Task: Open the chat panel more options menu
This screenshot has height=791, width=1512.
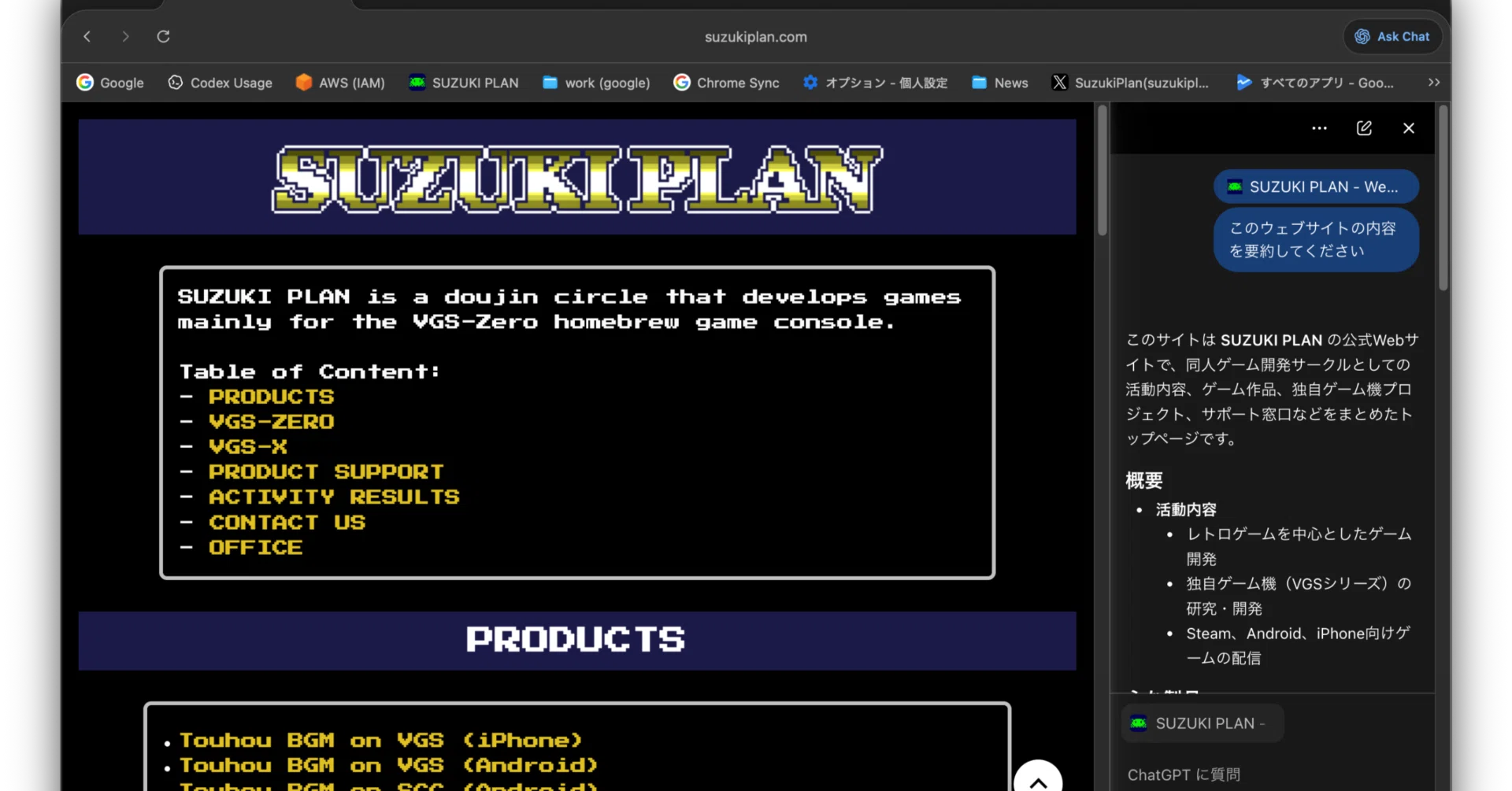Action: click(1320, 128)
